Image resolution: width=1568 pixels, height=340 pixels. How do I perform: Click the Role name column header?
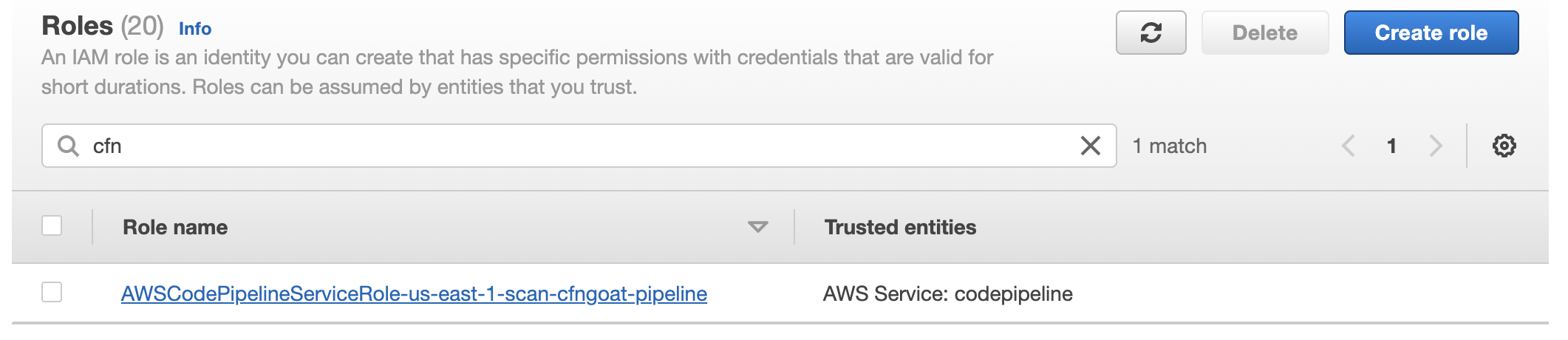(175, 227)
